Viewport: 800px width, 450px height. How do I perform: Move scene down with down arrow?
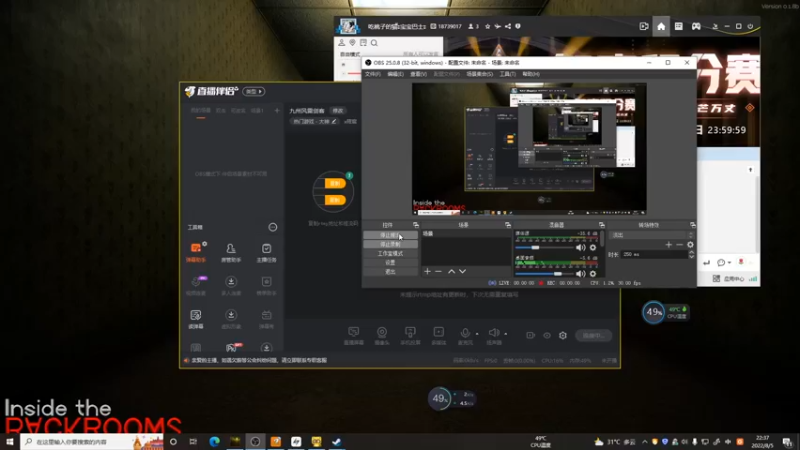[x=462, y=271]
